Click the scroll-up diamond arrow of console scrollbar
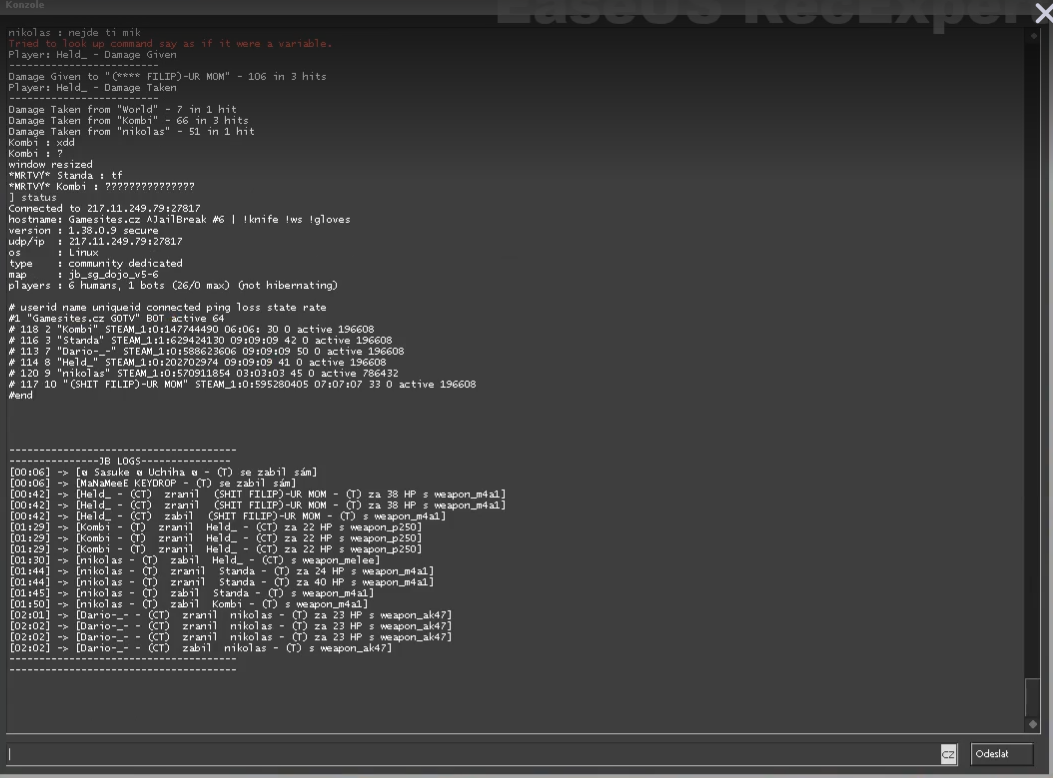Viewport: 1053px width, 778px height. point(1033,36)
